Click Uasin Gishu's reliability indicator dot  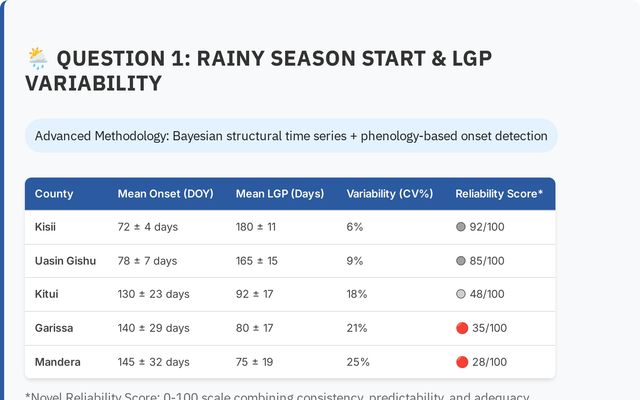tap(461, 261)
